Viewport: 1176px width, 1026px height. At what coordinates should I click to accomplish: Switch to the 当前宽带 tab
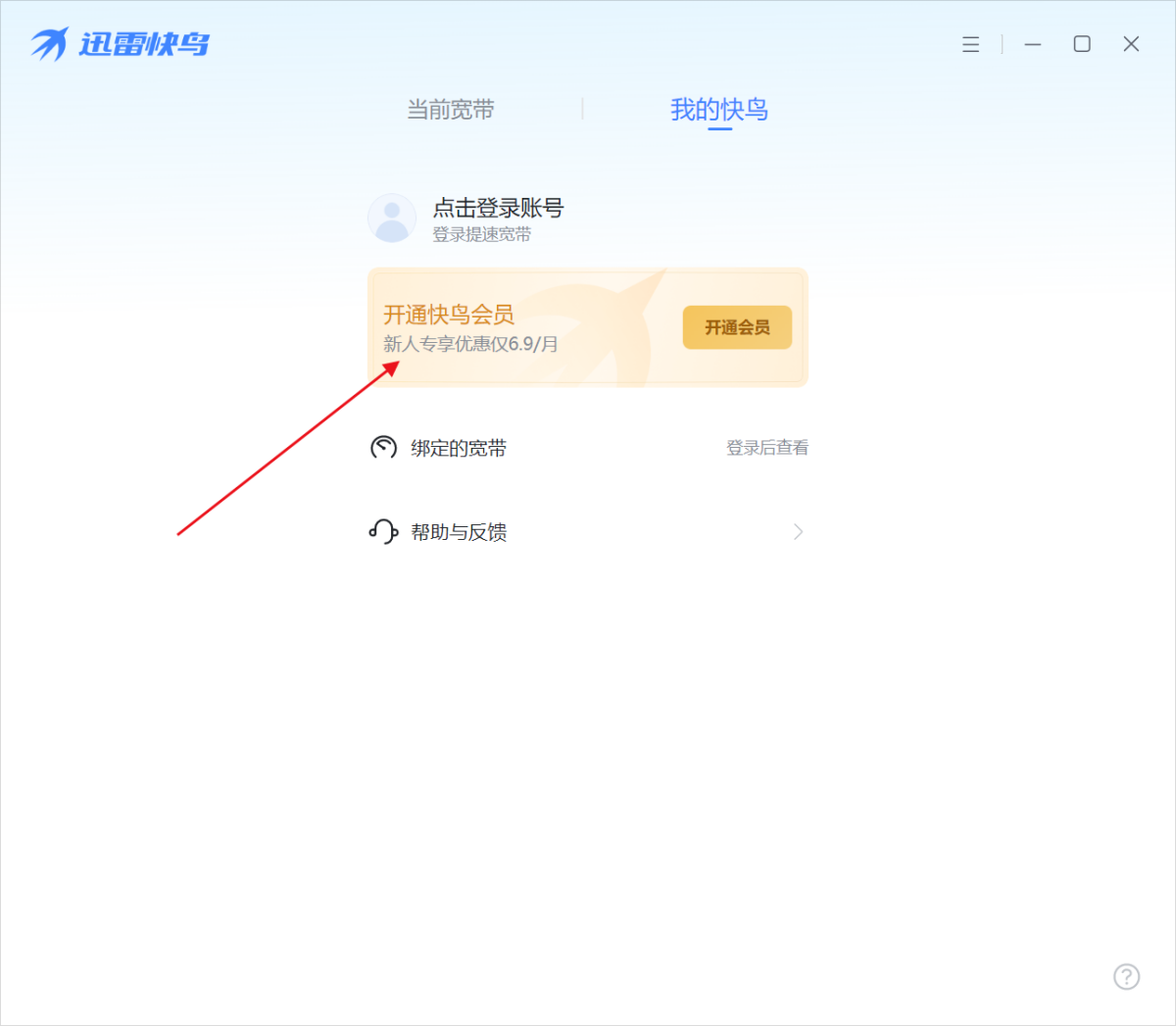point(451,110)
